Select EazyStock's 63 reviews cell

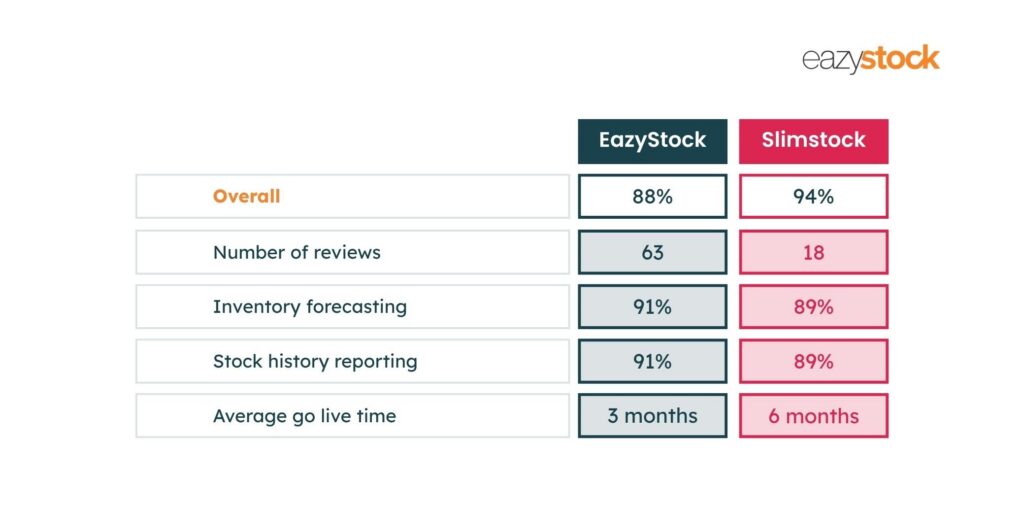tap(652, 252)
